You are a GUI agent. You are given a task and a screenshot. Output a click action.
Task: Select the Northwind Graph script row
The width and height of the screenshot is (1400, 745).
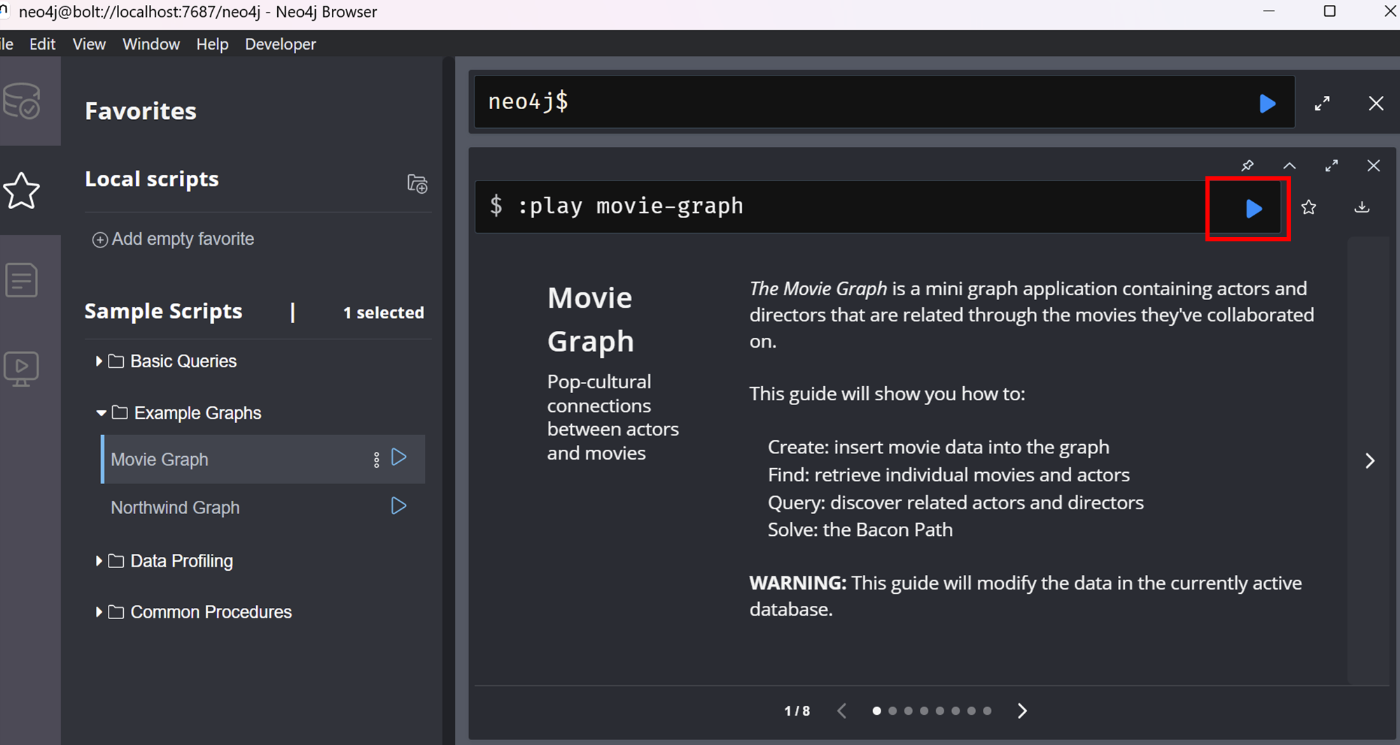point(263,507)
